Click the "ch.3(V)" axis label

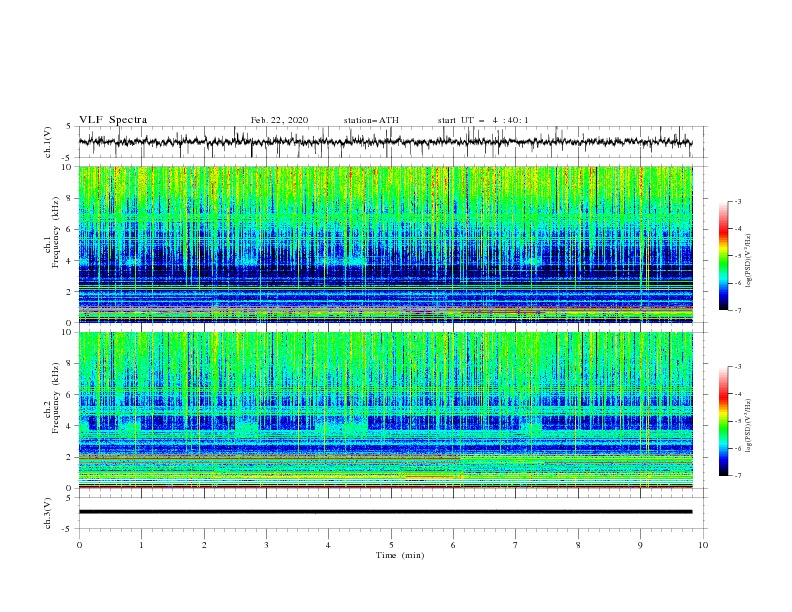48,513
